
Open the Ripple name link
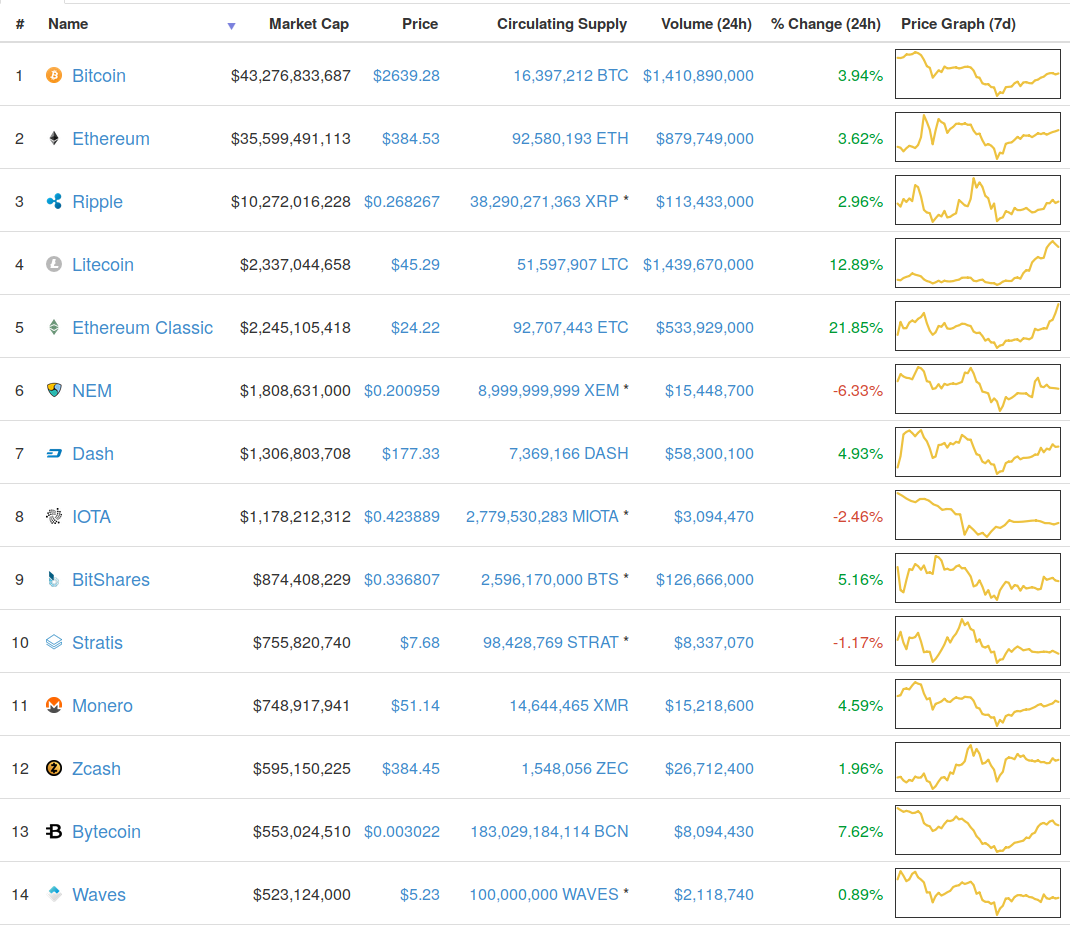click(98, 201)
